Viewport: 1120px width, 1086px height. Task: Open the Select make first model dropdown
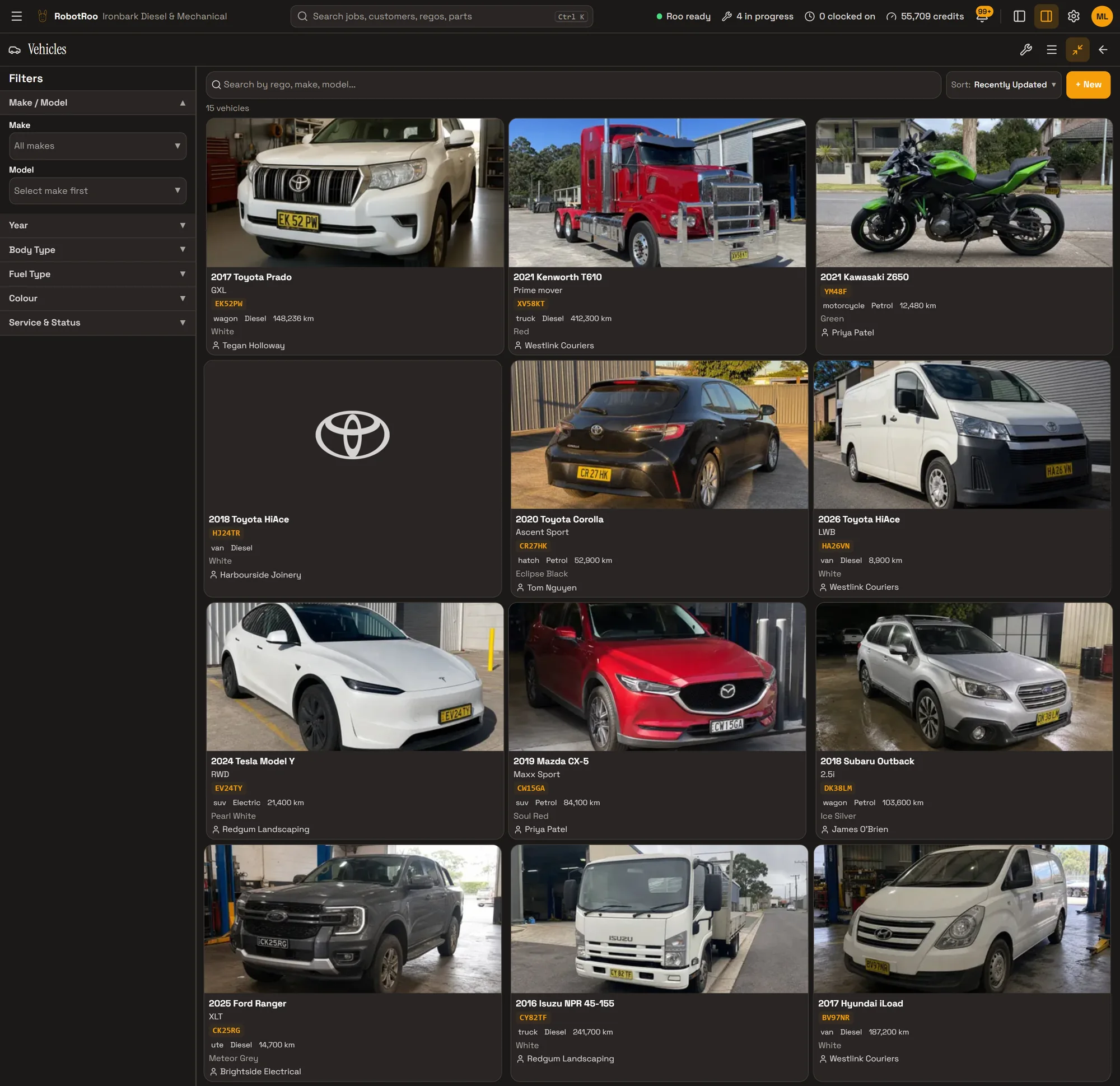97,191
